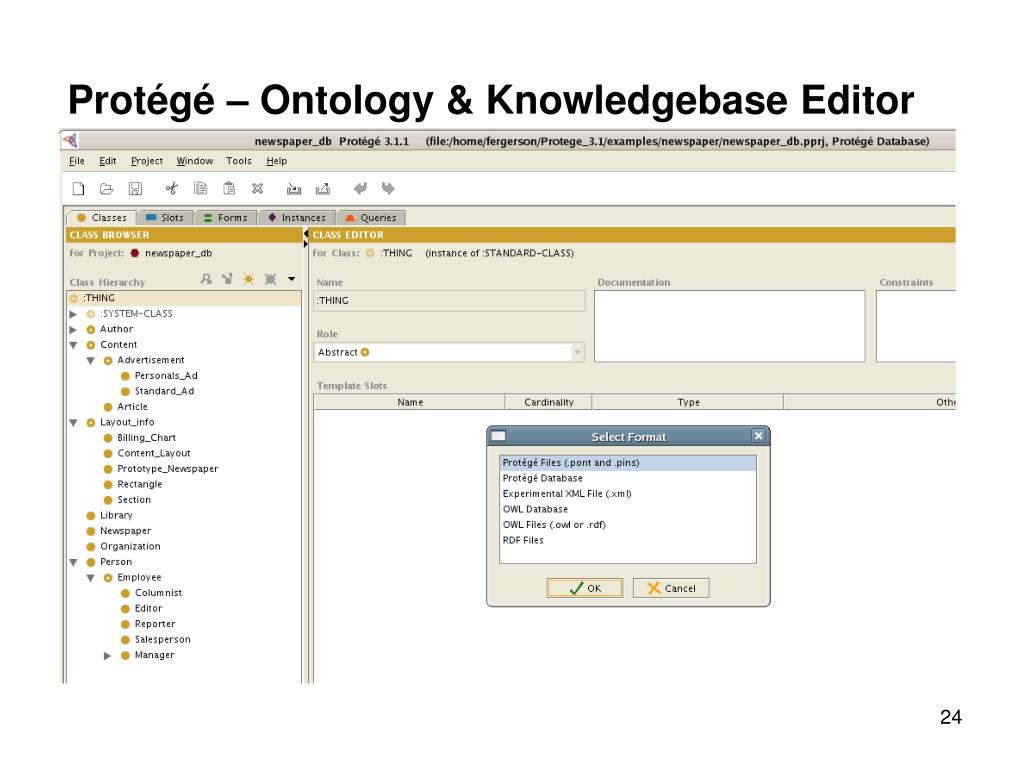Close the Select Format dialog
The image size is (1024, 768).
tap(758, 436)
